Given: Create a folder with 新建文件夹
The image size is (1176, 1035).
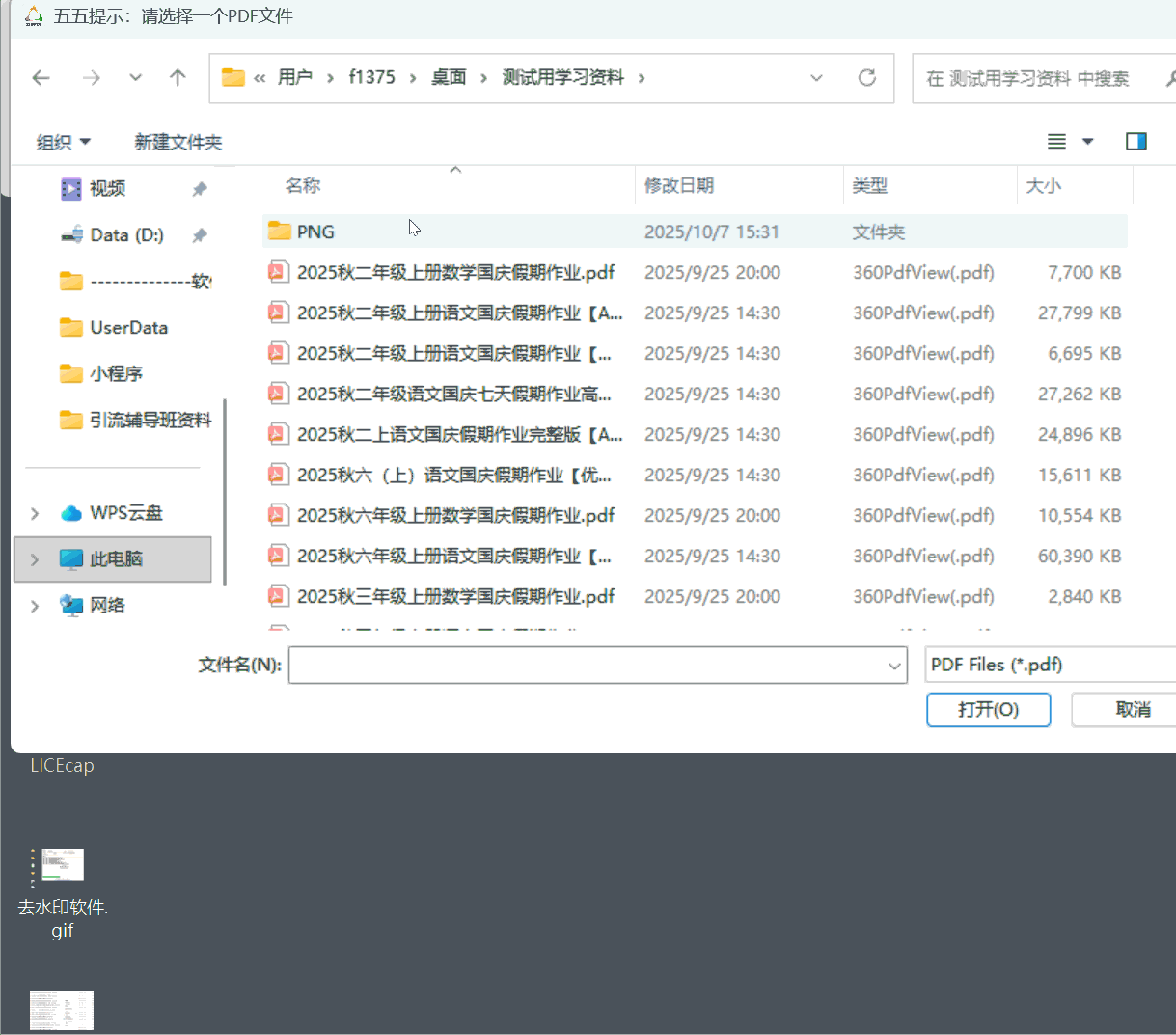Looking at the screenshot, I should [178, 141].
